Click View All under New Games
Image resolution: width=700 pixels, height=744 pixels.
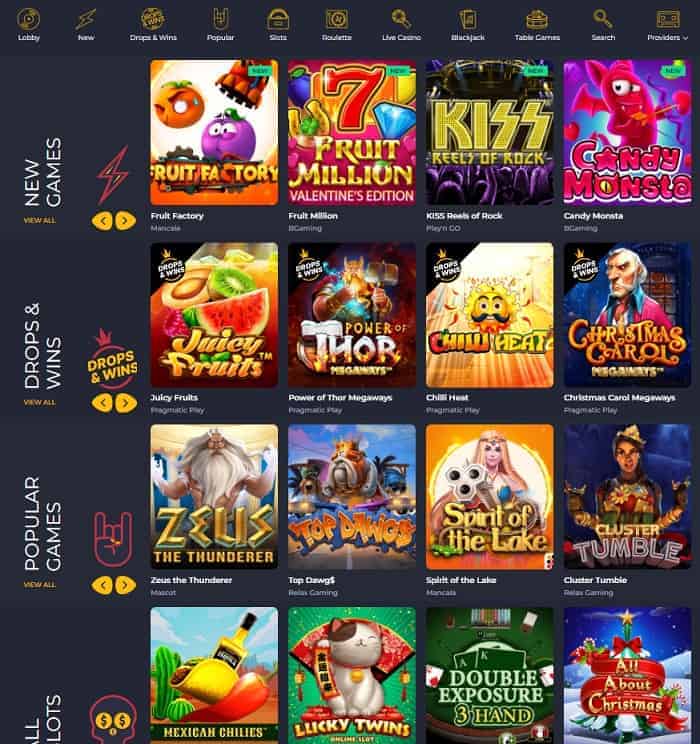[x=39, y=220]
